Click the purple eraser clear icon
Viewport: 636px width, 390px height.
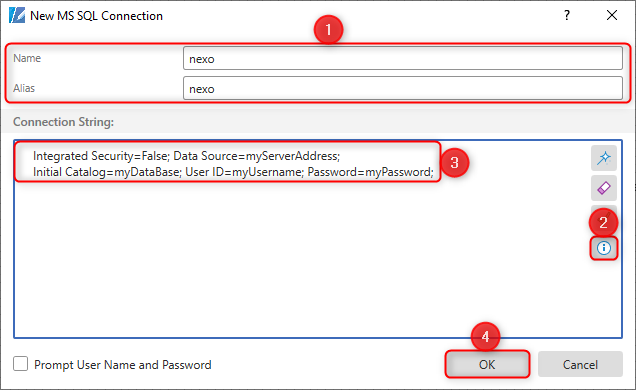coord(604,188)
